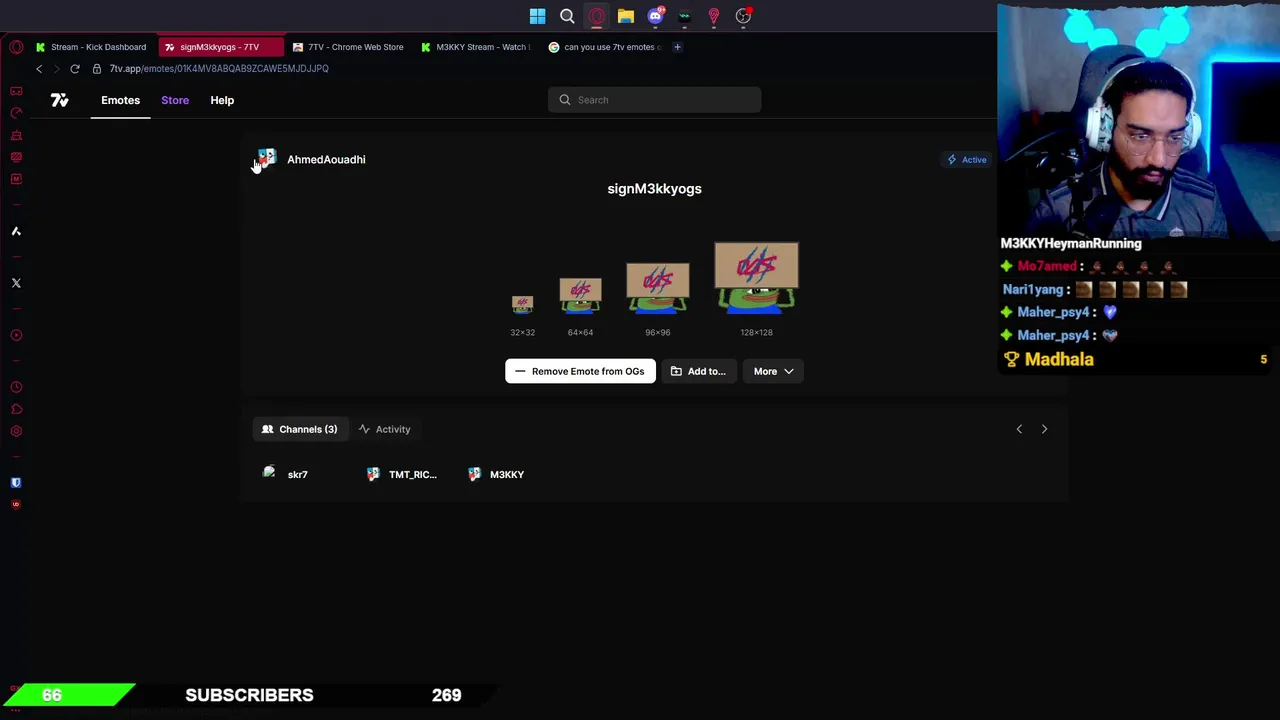The height and width of the screenshot is (720, 1280).
Task: Click the emote title signM3kkyogs
Action: point(654,189)
